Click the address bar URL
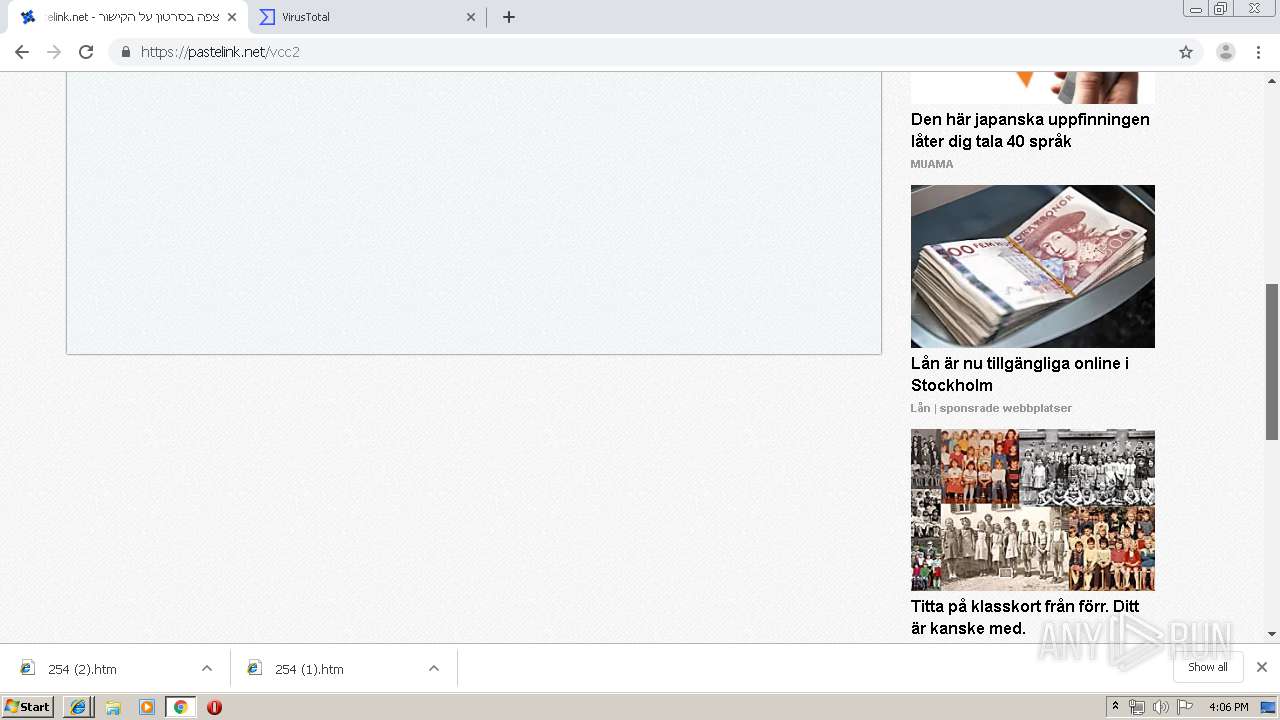The width and height of the screenshot is (1280, 720). pos(220,52)
